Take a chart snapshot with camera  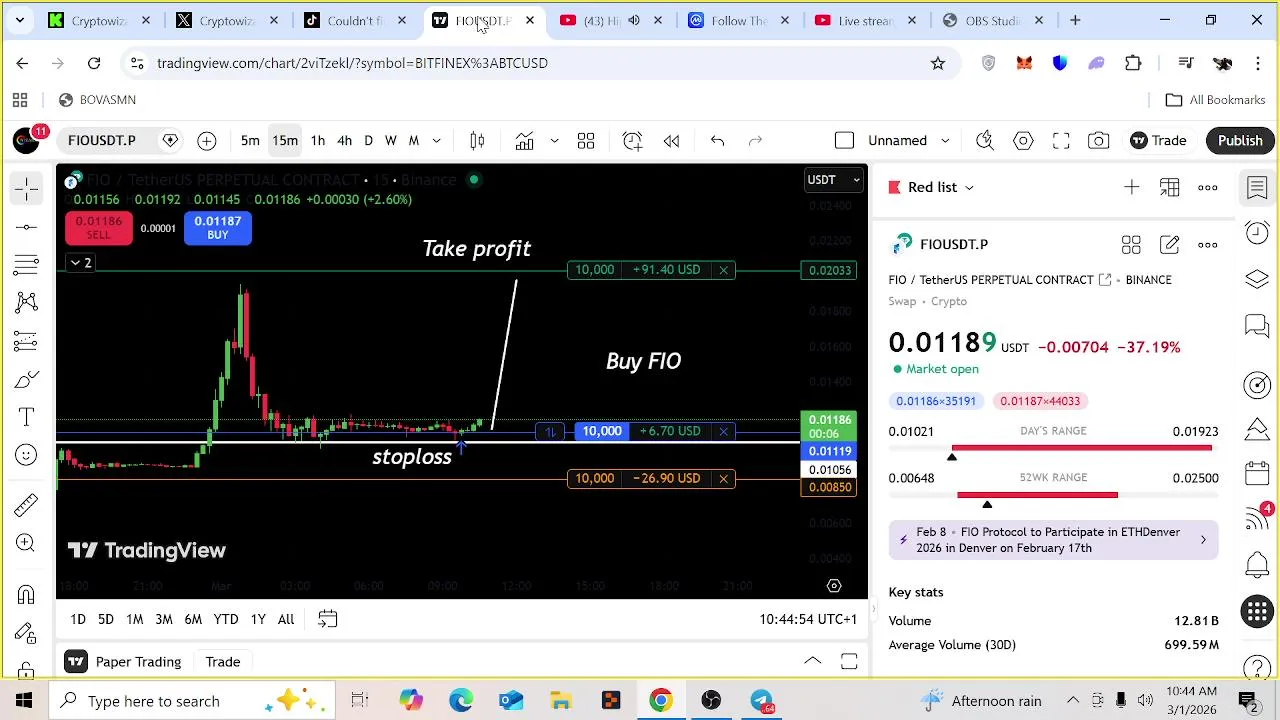point(1099,141)
